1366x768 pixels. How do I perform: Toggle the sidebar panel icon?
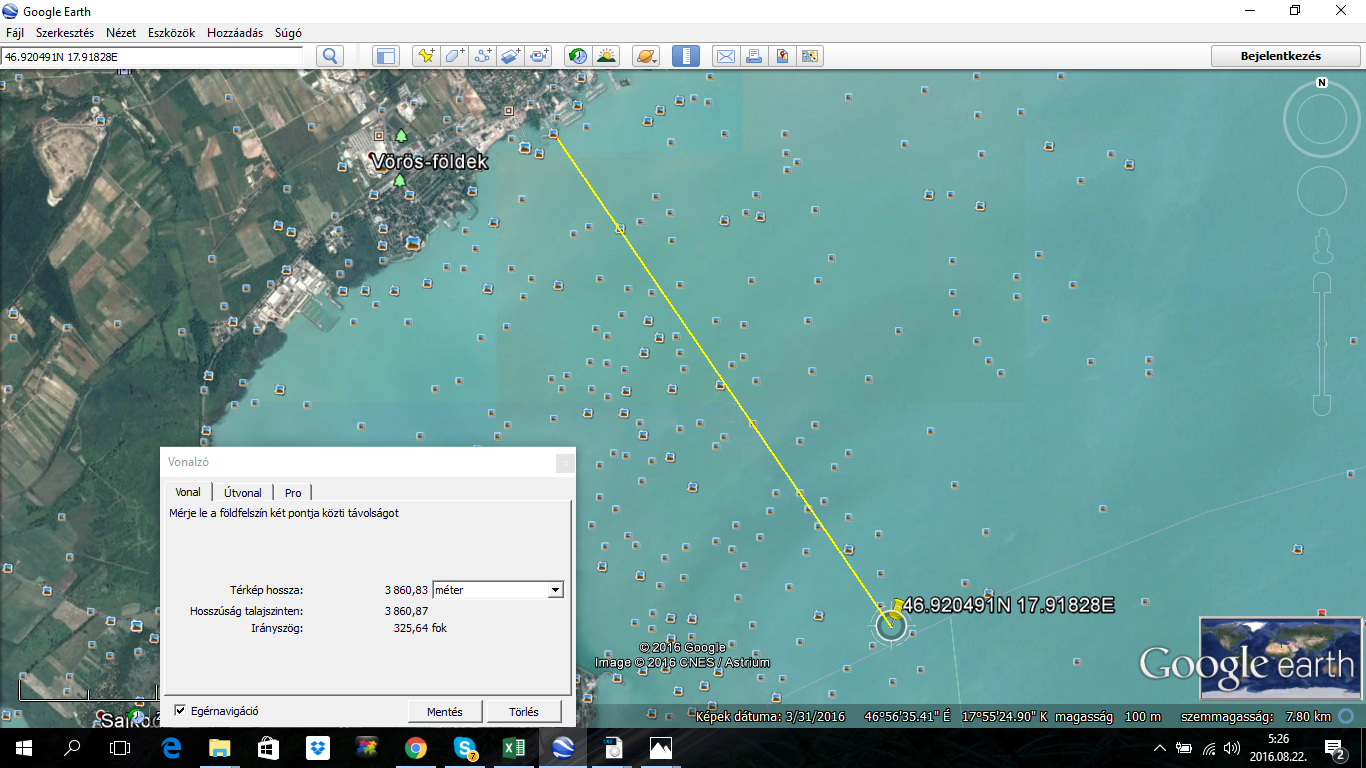coord(386,56)
